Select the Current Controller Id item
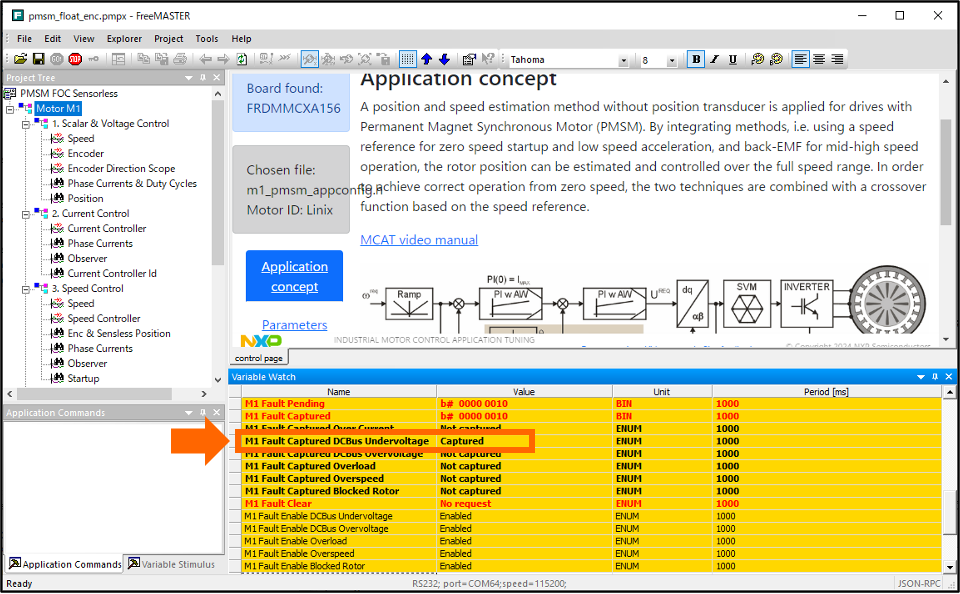960x594 pixels. 112,273
